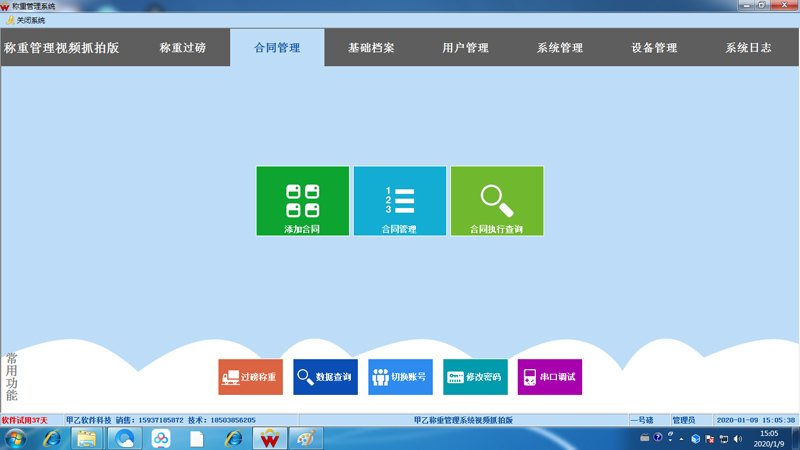Open 数据查询 data query shortcut

click(325, 377)
